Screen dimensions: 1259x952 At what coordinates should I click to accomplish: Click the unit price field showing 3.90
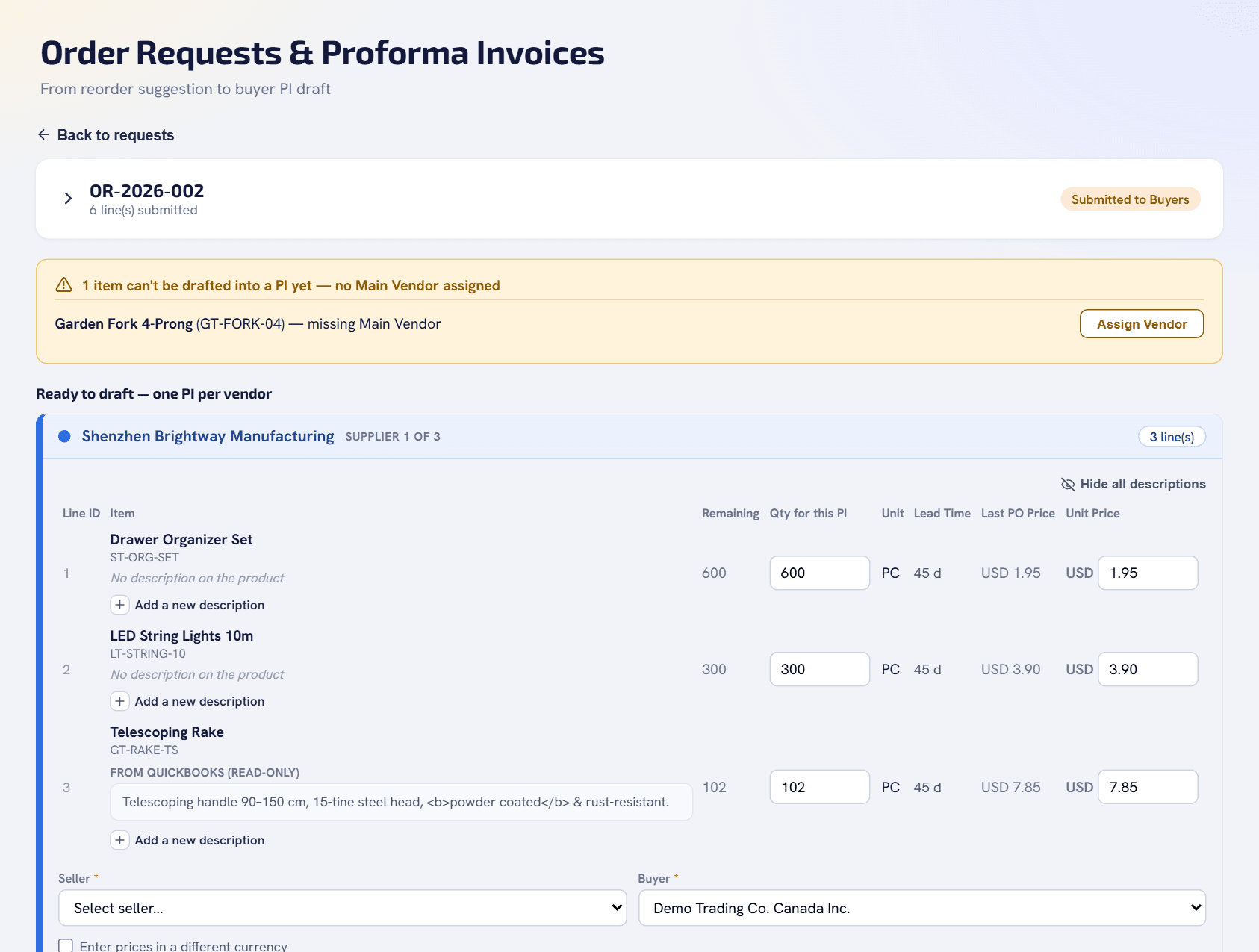[x=1148, y=669]
